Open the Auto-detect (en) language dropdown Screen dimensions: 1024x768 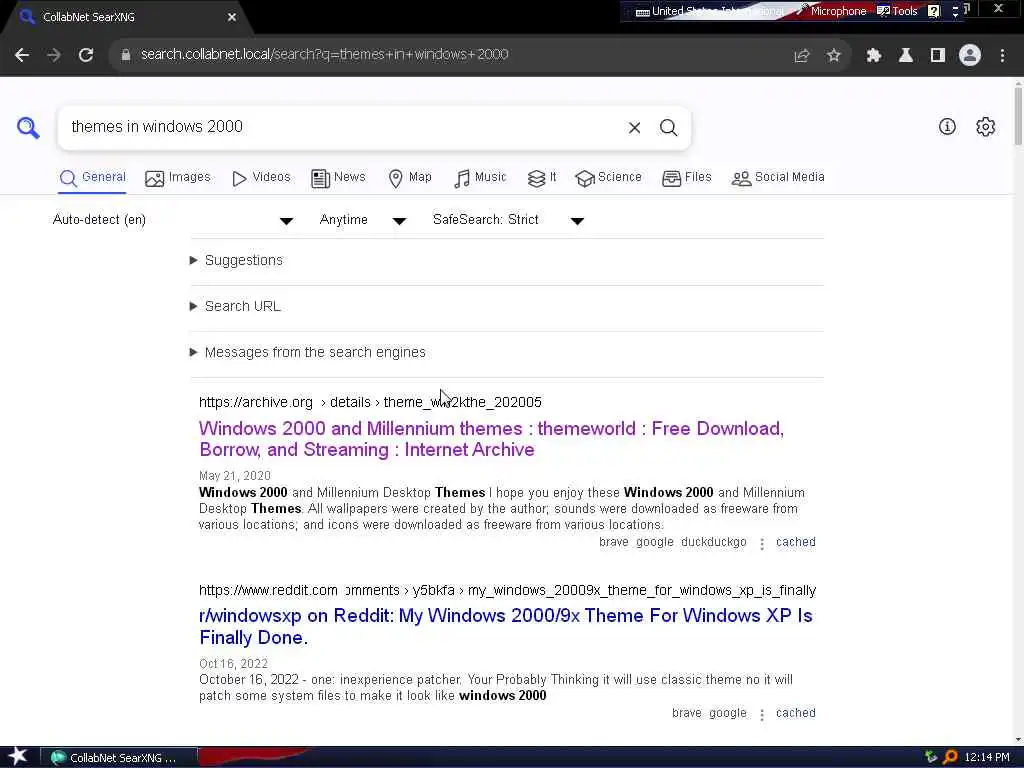(173, 220)
